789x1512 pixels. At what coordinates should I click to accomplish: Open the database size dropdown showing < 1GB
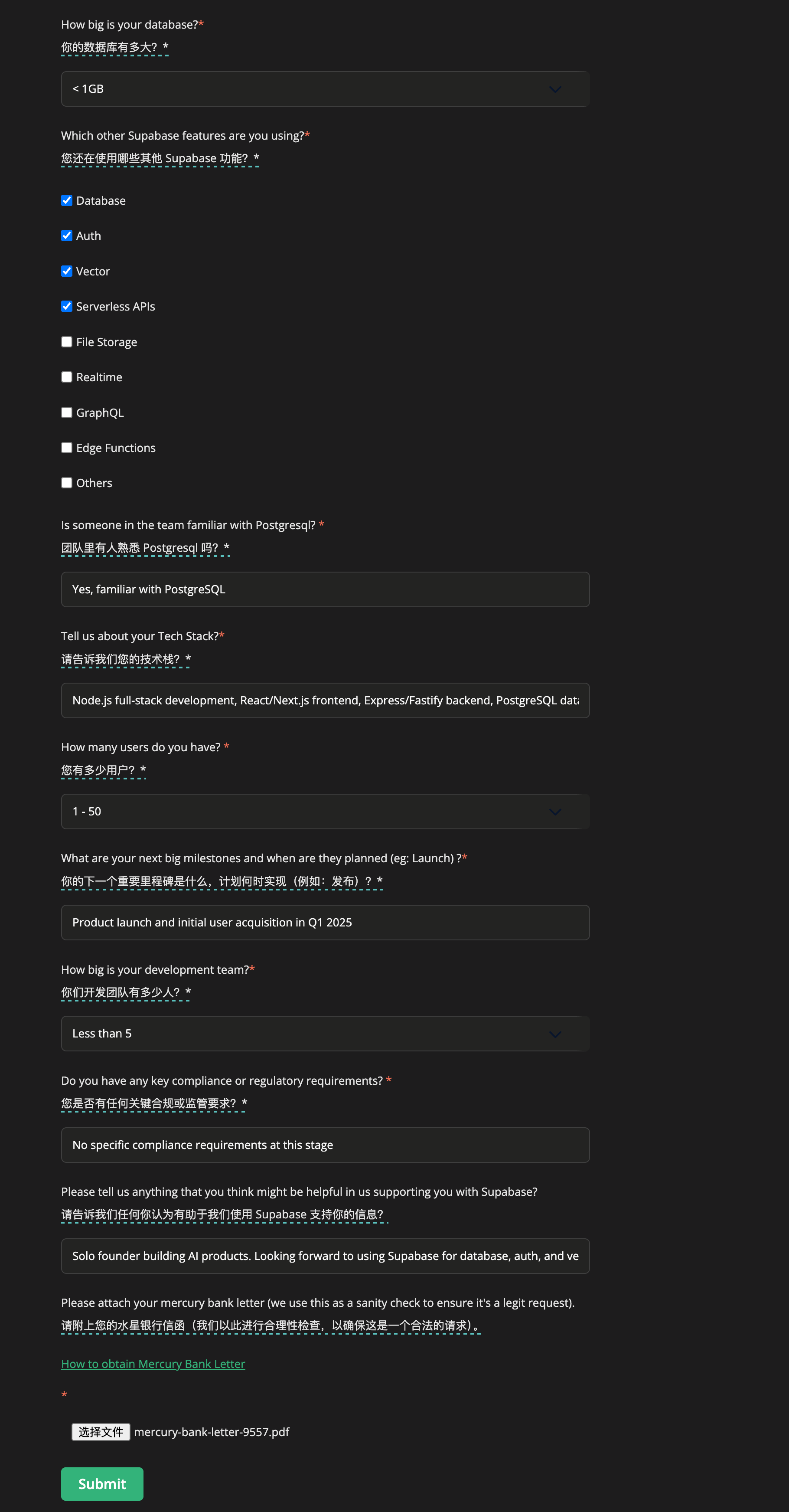point(325,88)
